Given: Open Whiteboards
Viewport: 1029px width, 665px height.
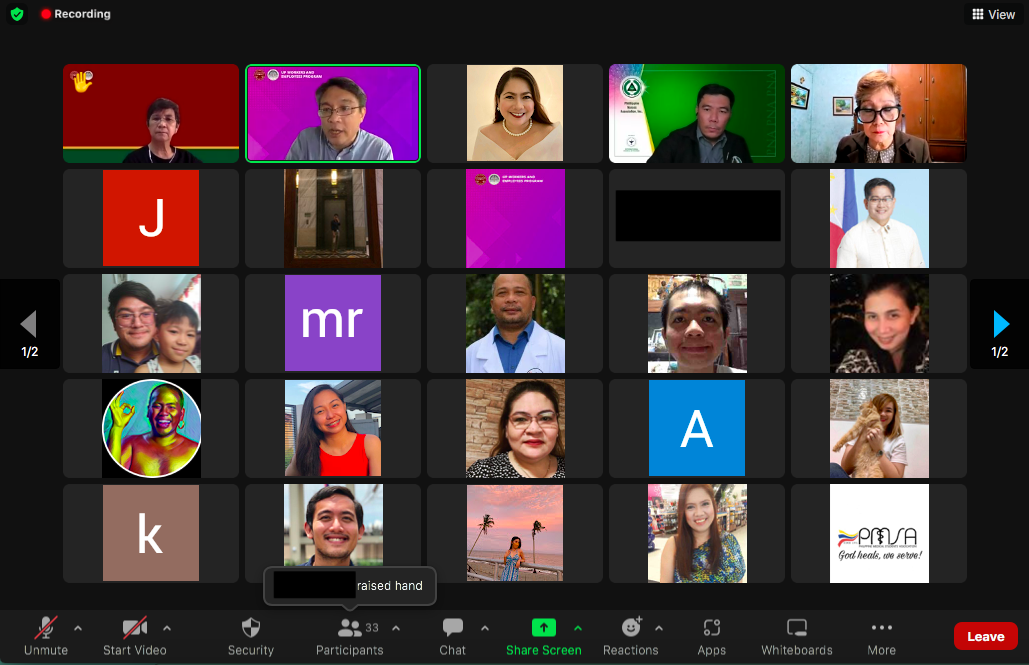Looking at the screenshot, I should tap(796, 636).
